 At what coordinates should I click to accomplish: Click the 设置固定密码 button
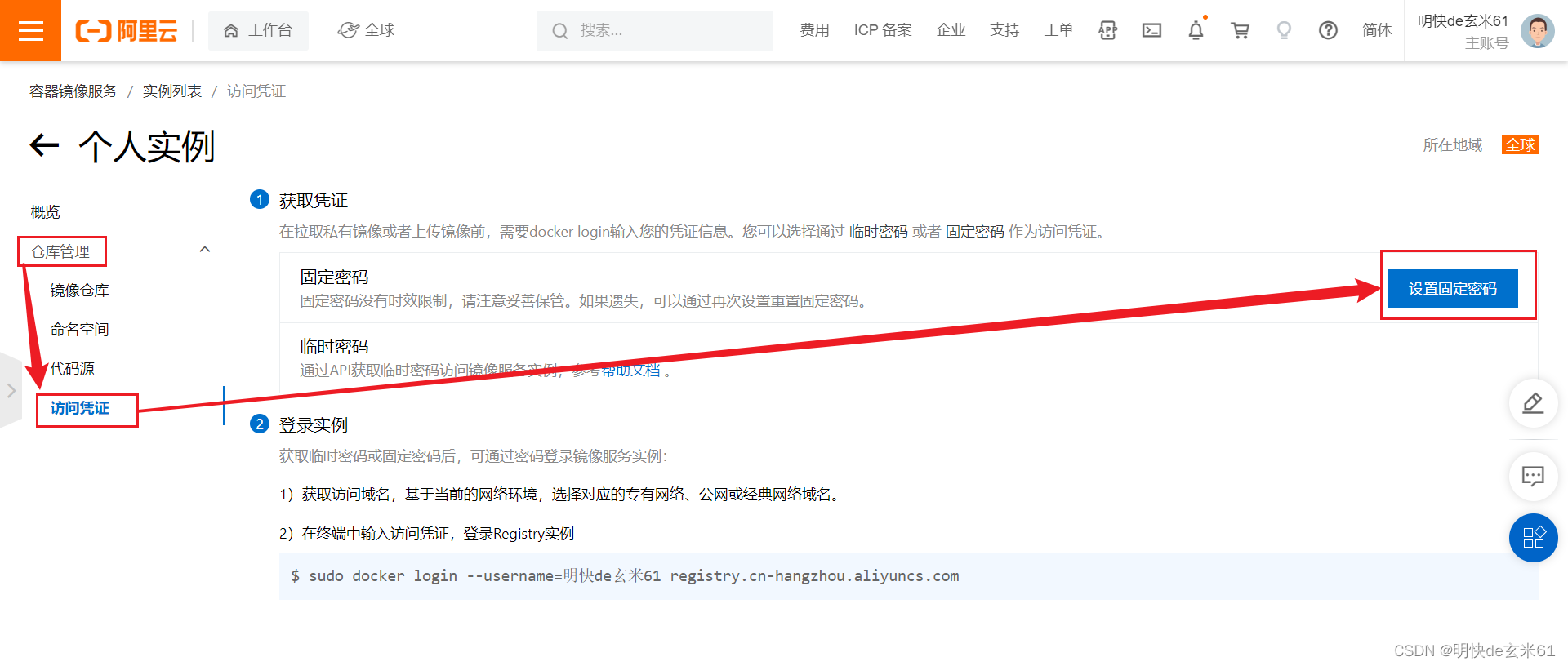tap(1453, 288)
